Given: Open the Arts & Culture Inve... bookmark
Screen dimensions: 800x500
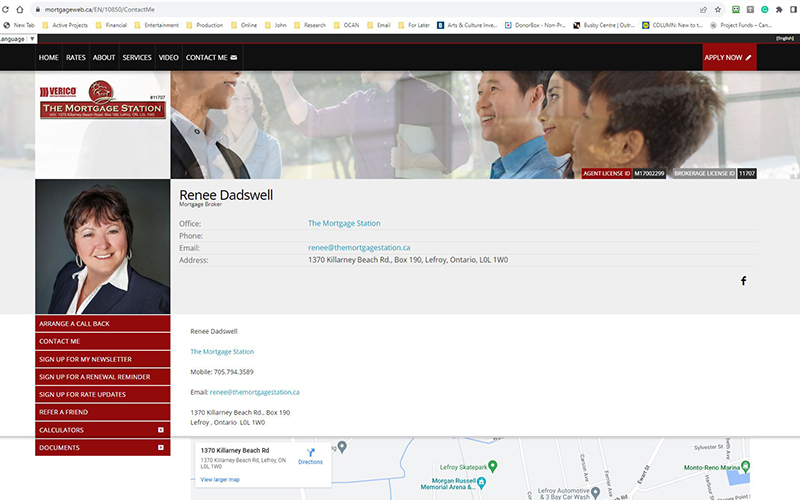Looking at the screenshot, I should [x=467, y=25].
